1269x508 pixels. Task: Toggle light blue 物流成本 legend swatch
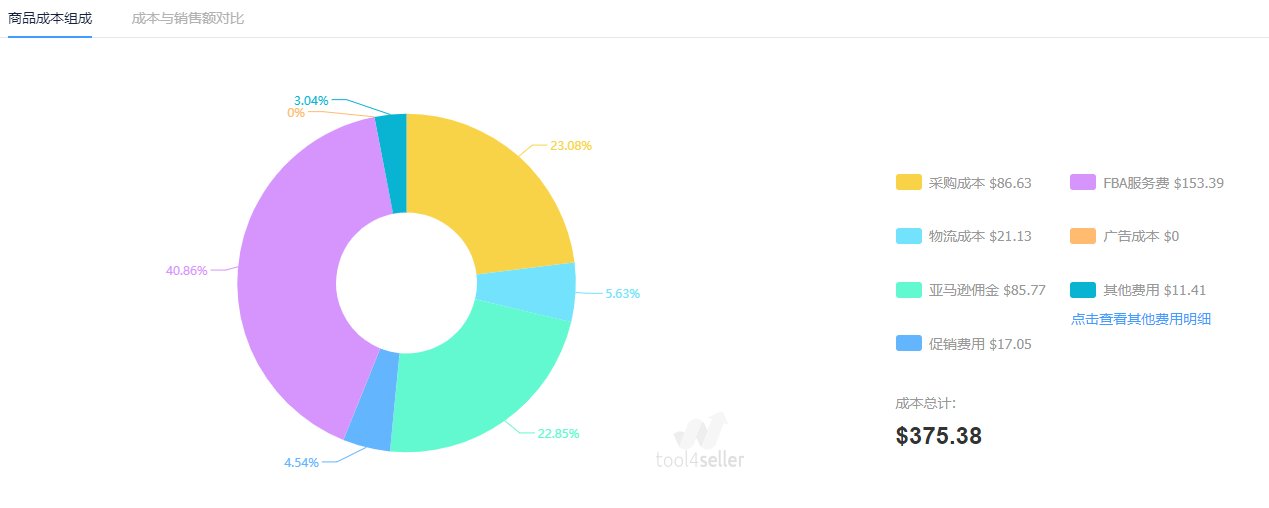(908, 236)
